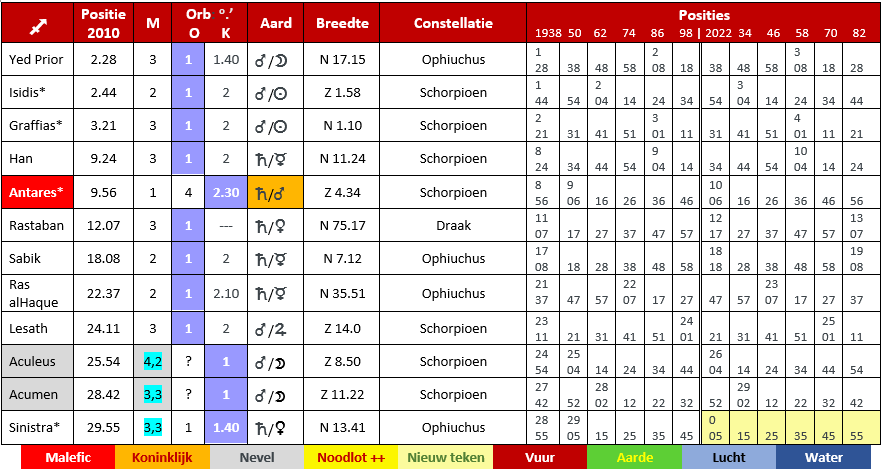
Task: Click position value 9.56 for Antares
Action: click(x=103, y=193)
